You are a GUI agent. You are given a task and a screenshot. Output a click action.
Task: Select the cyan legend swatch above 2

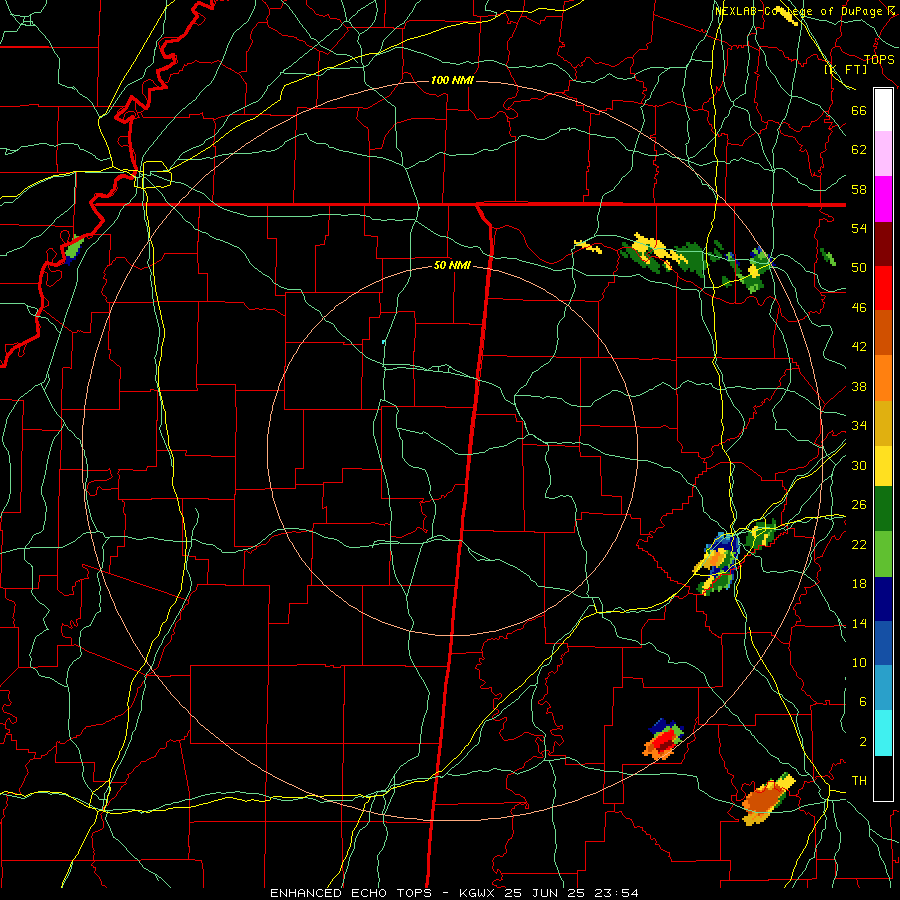pyautogui.click(x=883, y=733)
